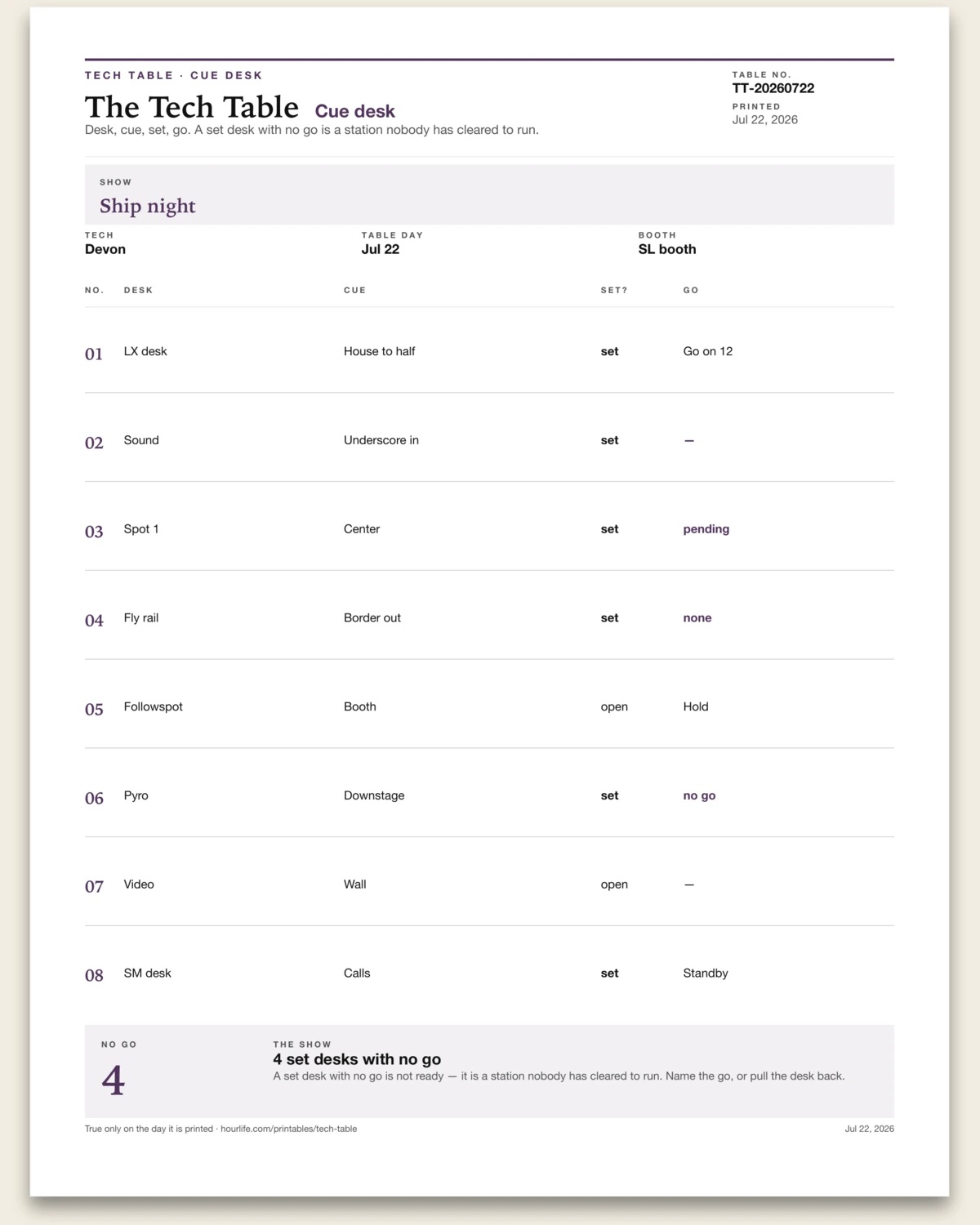980x1225 pixels.
Task: Click the '4 set desks with no go' summary
Action: pyautogui.click(x=357, y=1059)
